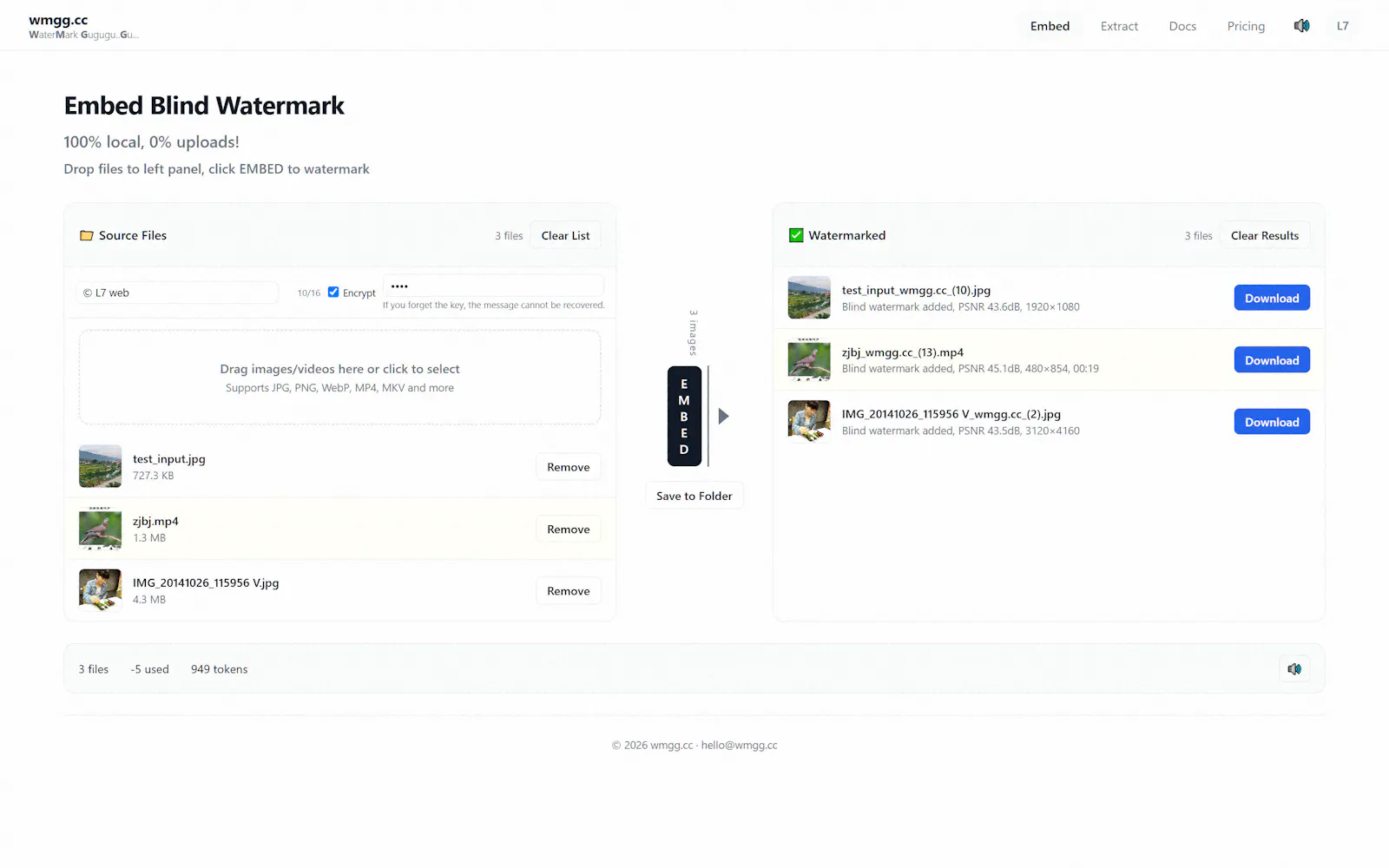Open the Pricing page
This screenshot has width=1389, height=868.
tap(1246, 26)
